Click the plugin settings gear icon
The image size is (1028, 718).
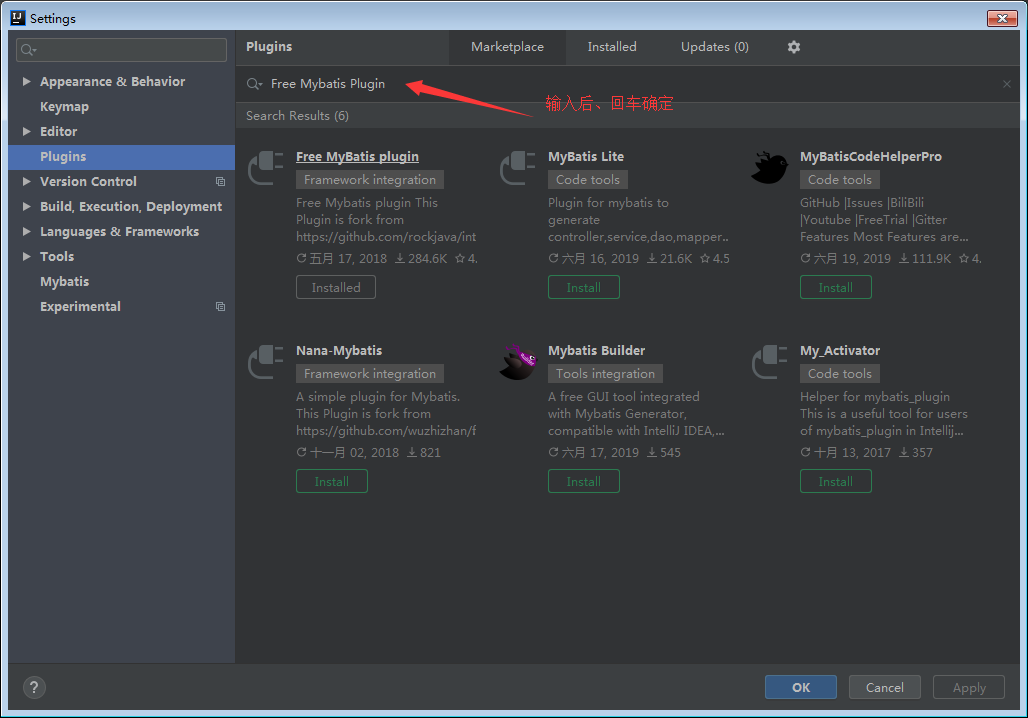click(x=793, y=47)
